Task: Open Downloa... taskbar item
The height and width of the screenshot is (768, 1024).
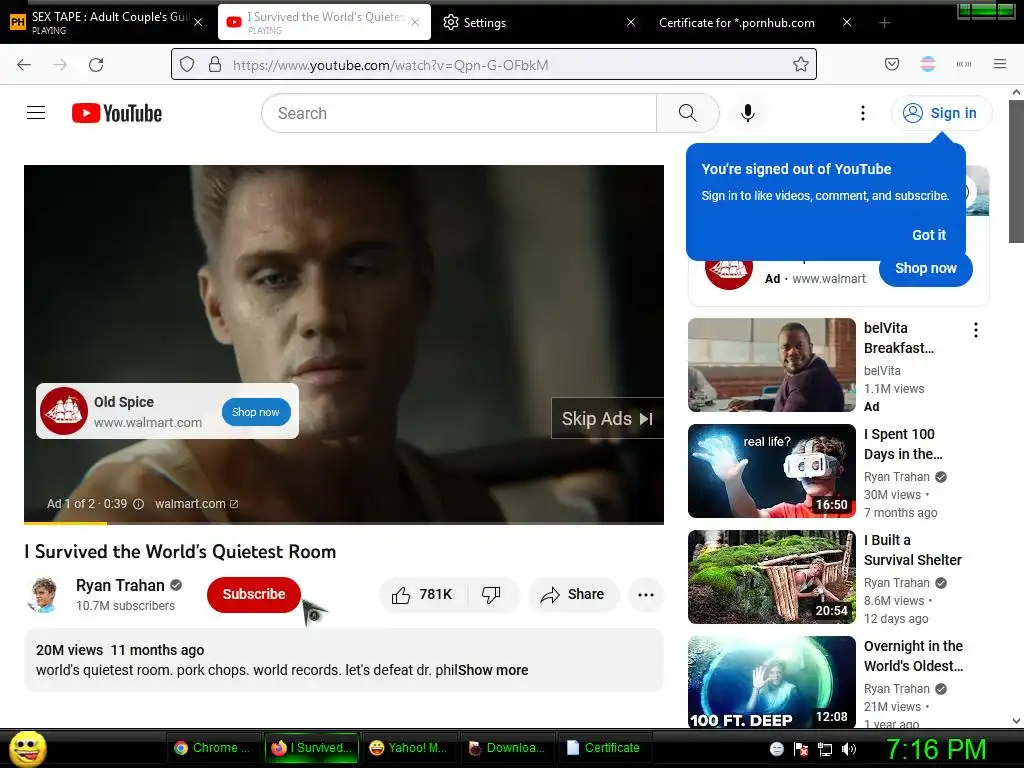Action: click(x=507, y=748)
